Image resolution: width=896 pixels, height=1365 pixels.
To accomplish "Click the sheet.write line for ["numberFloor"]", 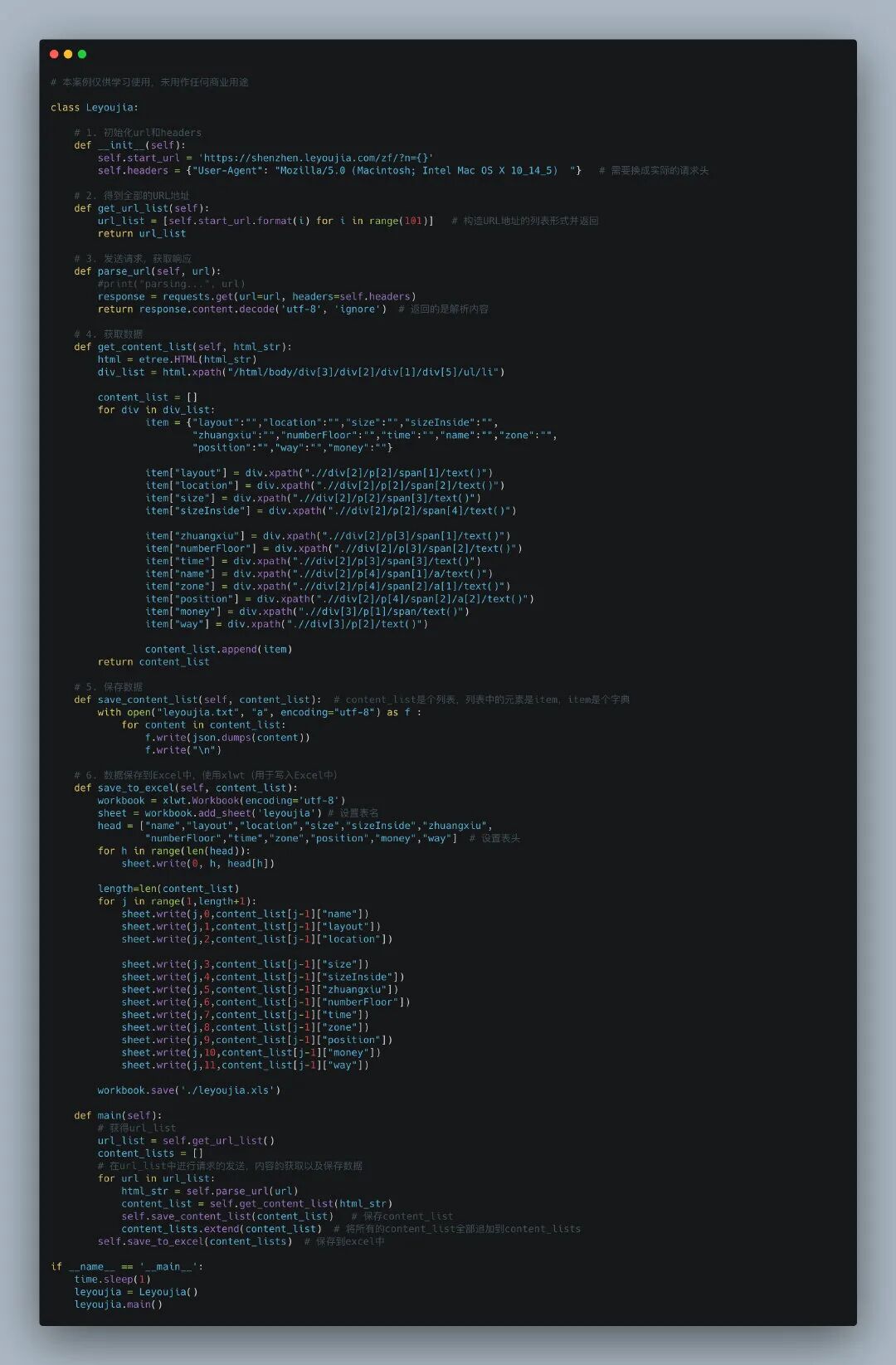I will click(x=266, y=1002).
